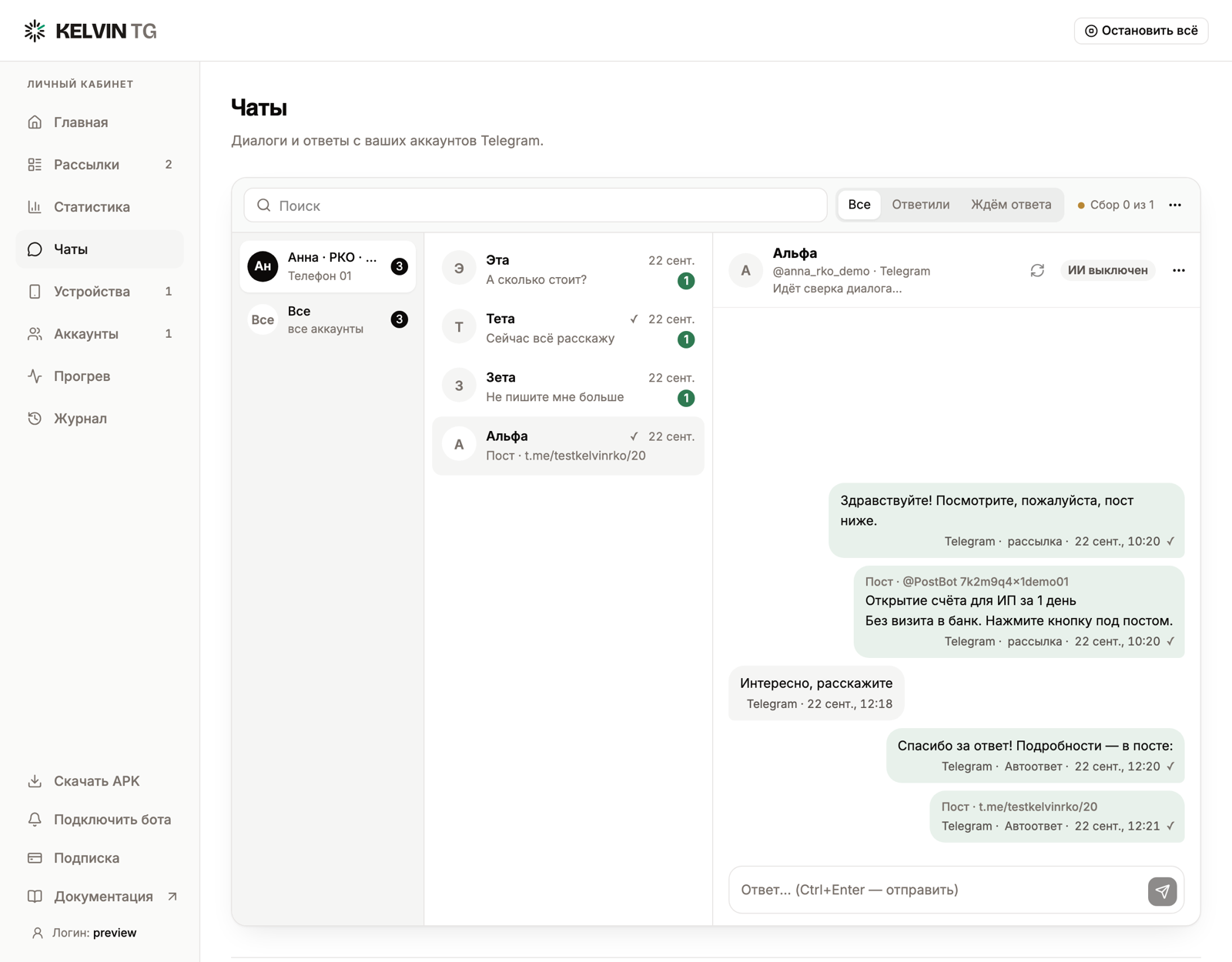The height and width of the screenshot is (962, 1232).
Task: Open chat with Альфа in list
Action: click(568, 446)
